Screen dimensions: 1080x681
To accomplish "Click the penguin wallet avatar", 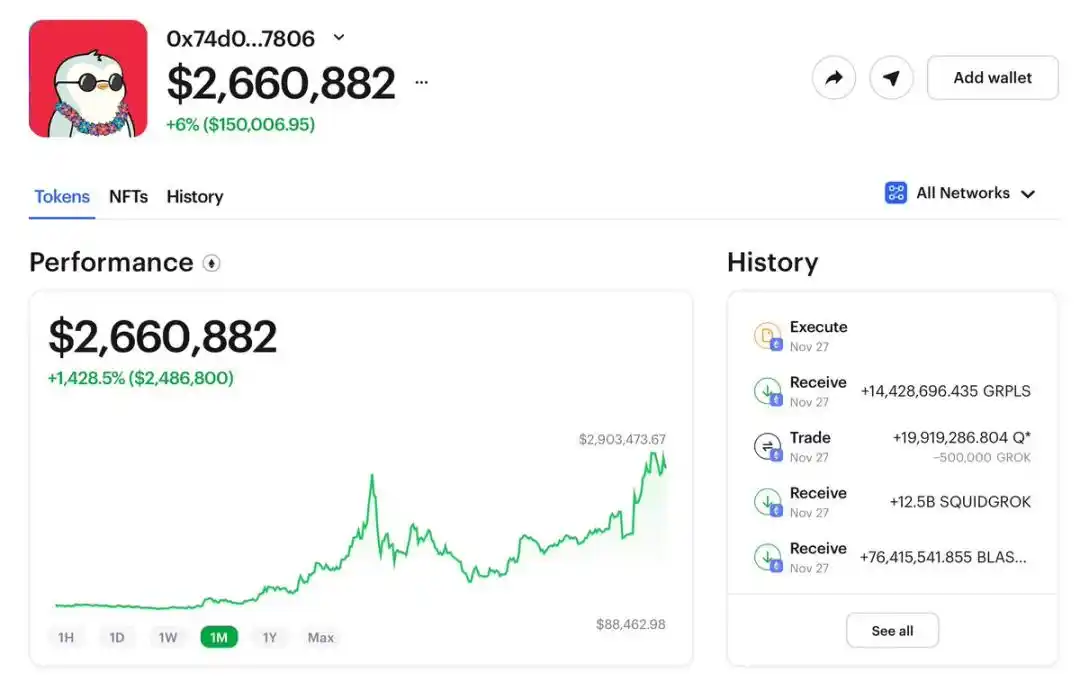I will tap(88, 78).
